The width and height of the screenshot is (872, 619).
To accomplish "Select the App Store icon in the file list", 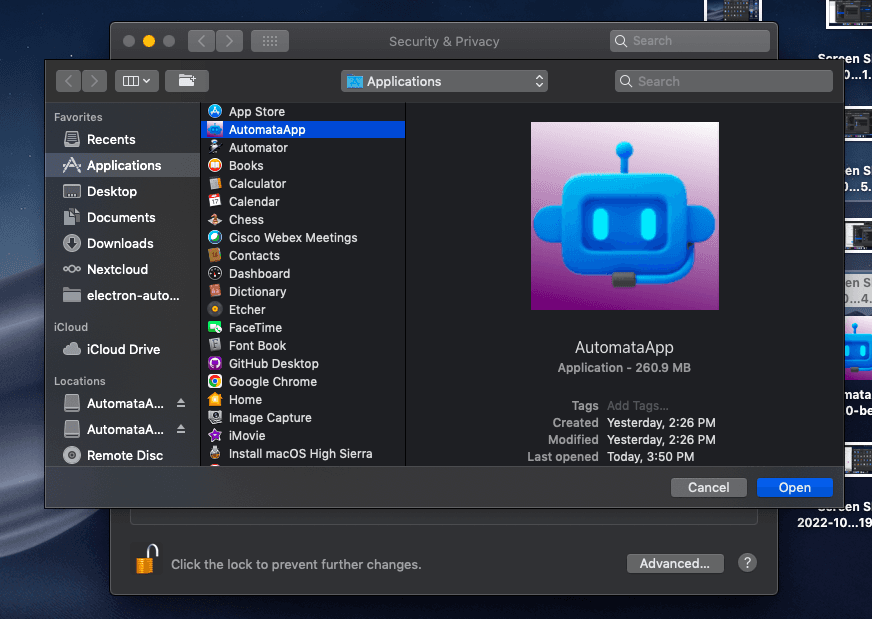I will tap(215, 111).
